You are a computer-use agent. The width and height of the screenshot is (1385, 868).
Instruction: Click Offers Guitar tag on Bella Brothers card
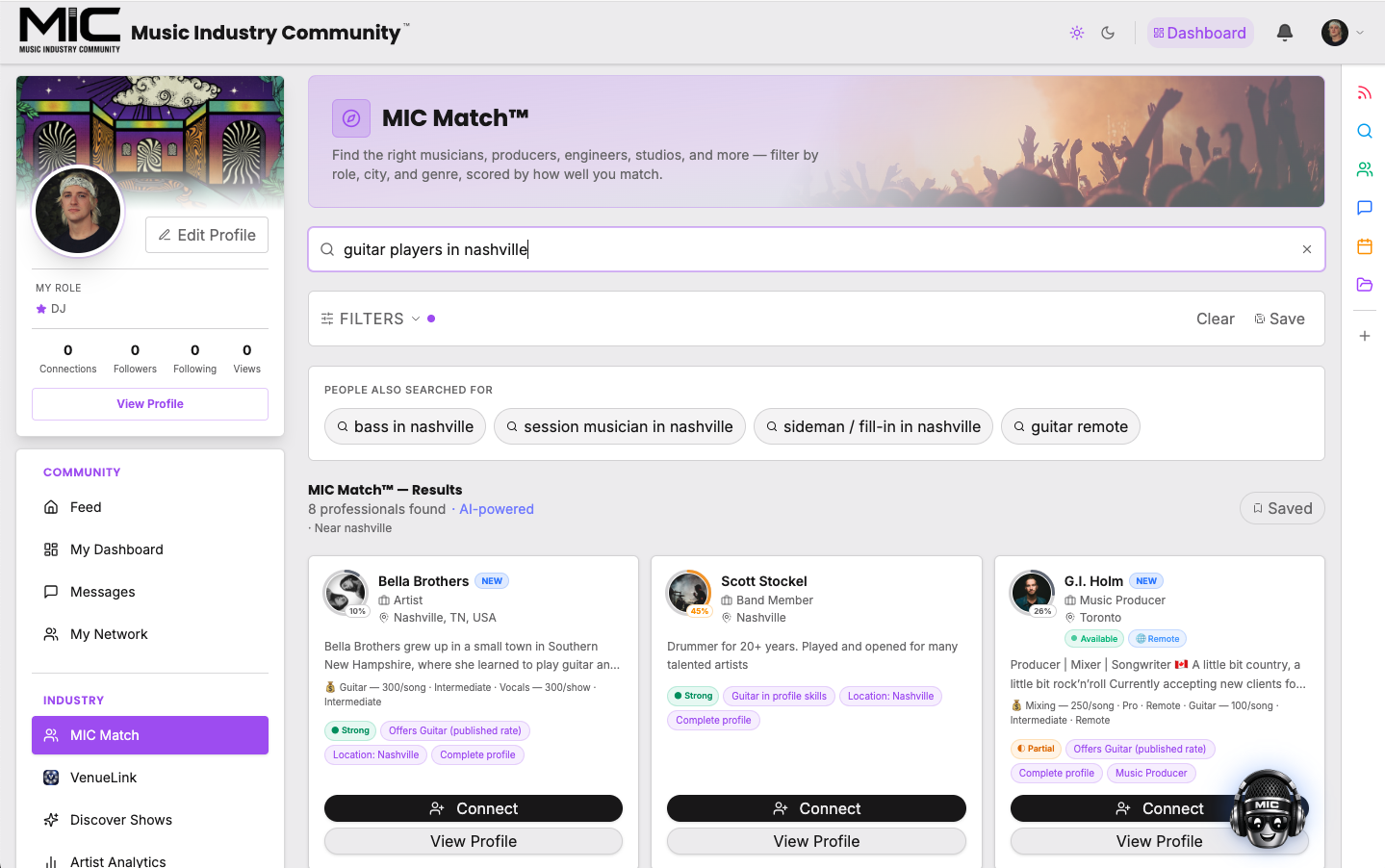point(455,730)
